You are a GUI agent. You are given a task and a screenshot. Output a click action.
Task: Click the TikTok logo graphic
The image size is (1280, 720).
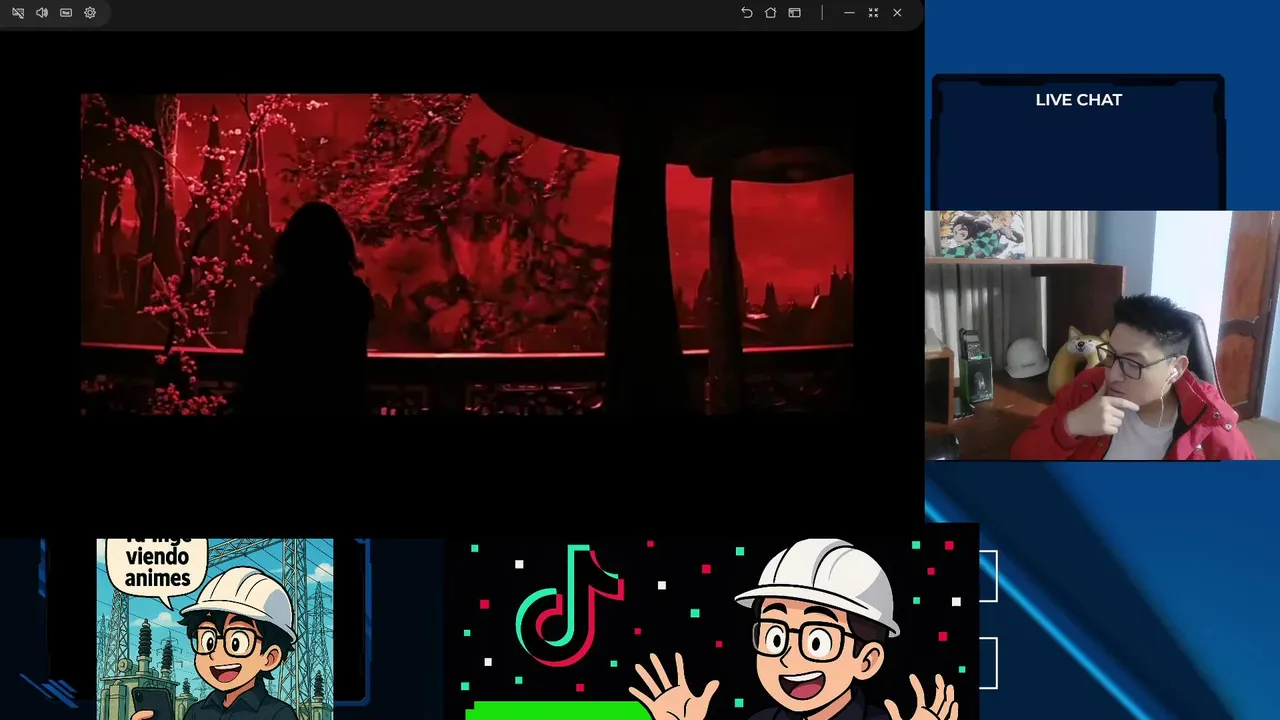pos(570,604)
